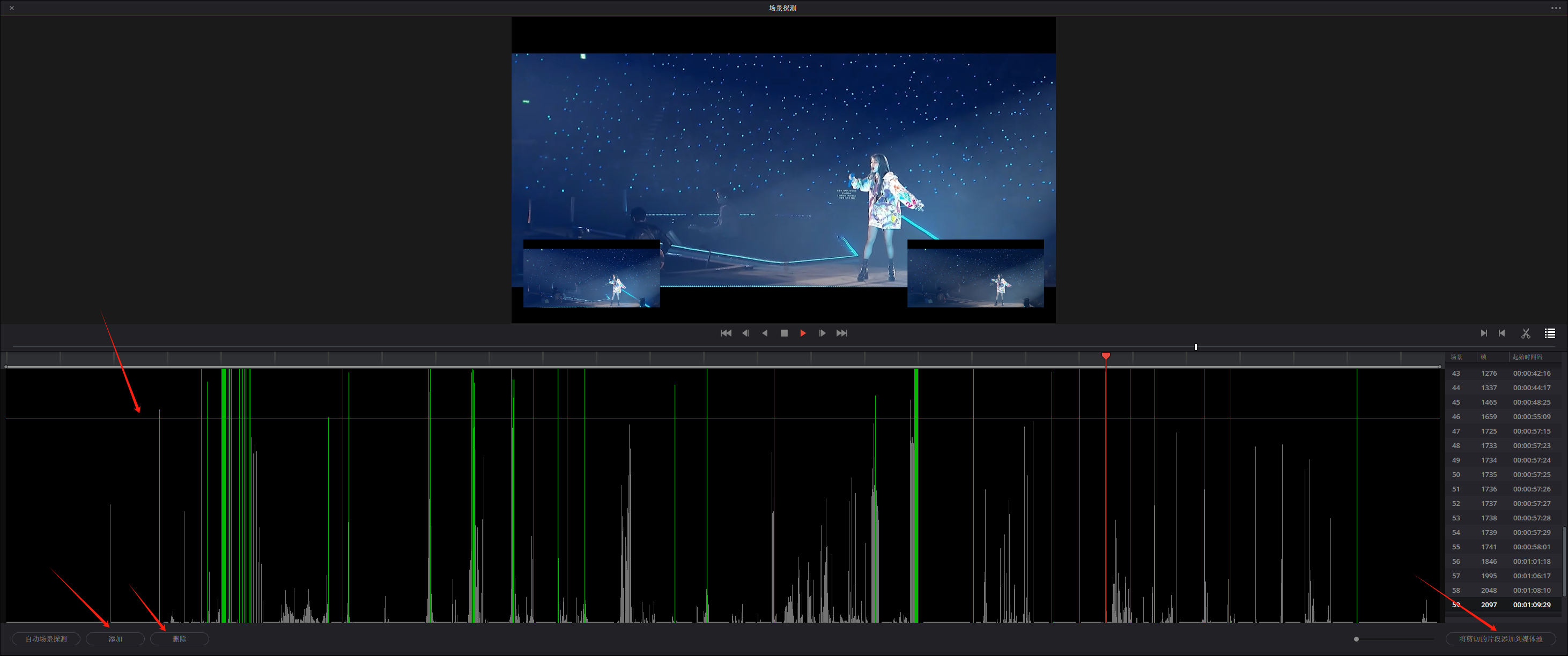The height and width of the screenshot is (656, 1568).
Task: Play the clip in reverse
Action: click(765, 333)
